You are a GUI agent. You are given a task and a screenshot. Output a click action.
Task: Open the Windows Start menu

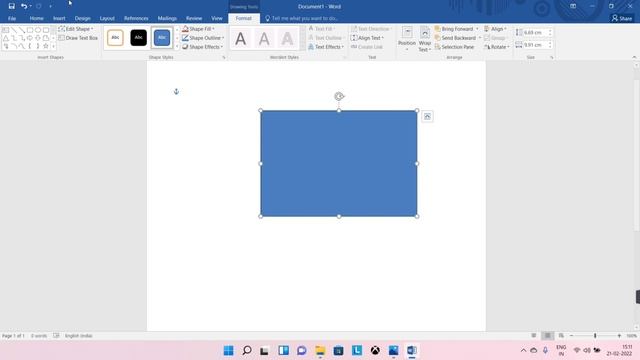(x=229, y=350)
